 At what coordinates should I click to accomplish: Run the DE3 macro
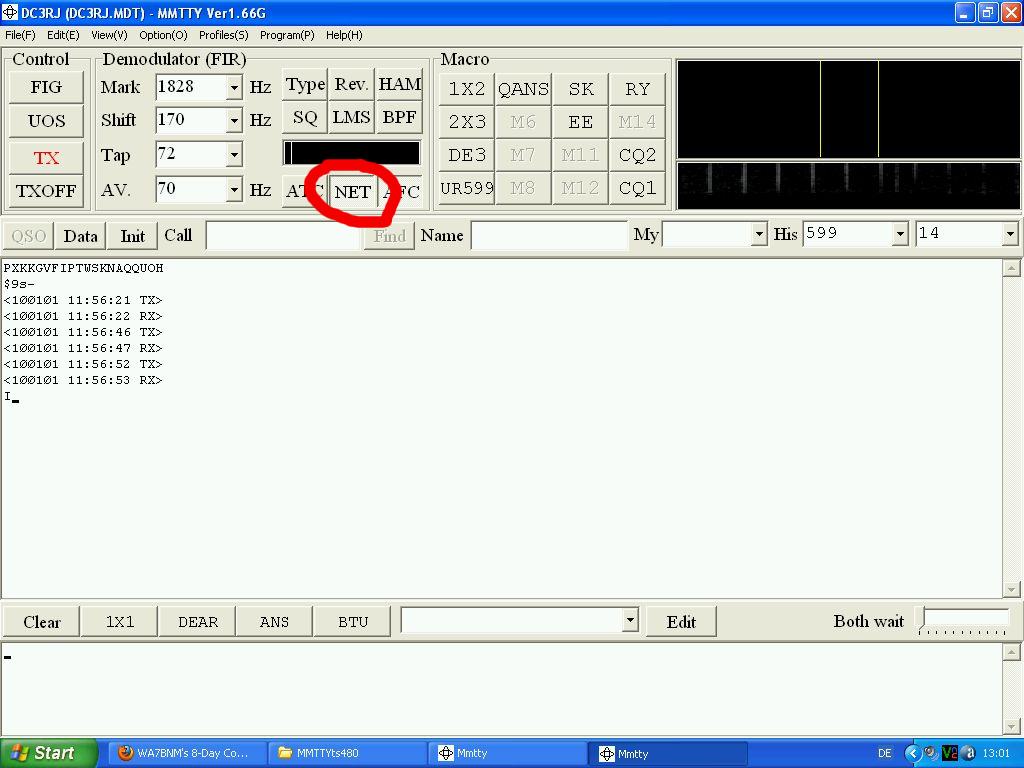tap(467, 155)
